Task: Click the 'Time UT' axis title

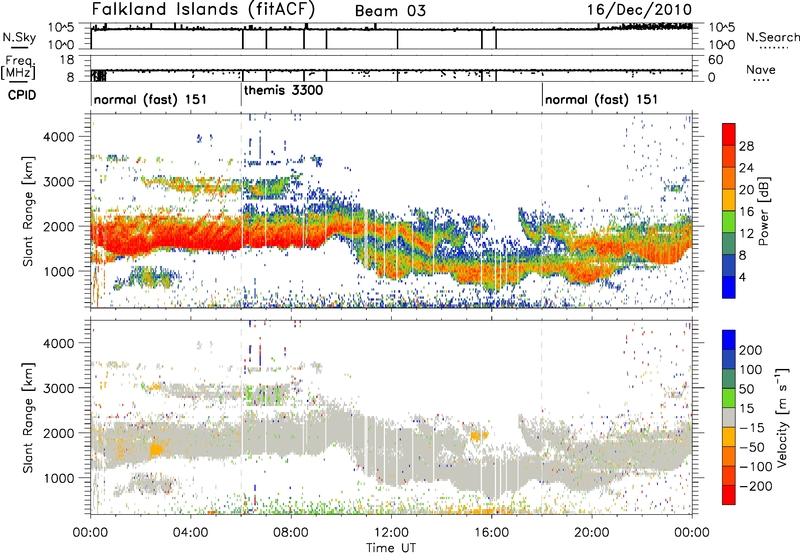Action: [x=391, y=548]
